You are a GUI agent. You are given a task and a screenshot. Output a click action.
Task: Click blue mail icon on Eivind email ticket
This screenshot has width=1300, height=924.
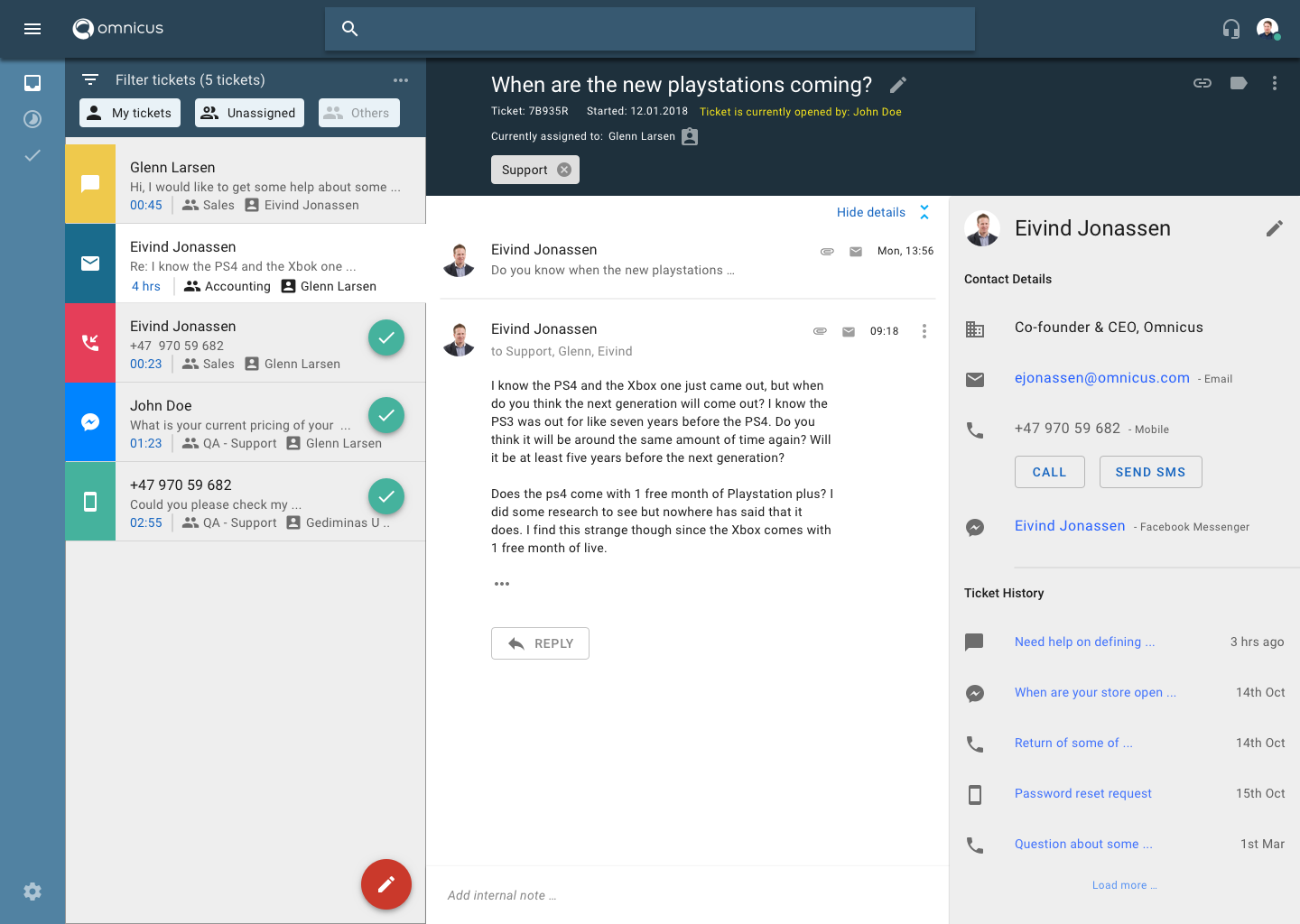click(x=90, y=263)
